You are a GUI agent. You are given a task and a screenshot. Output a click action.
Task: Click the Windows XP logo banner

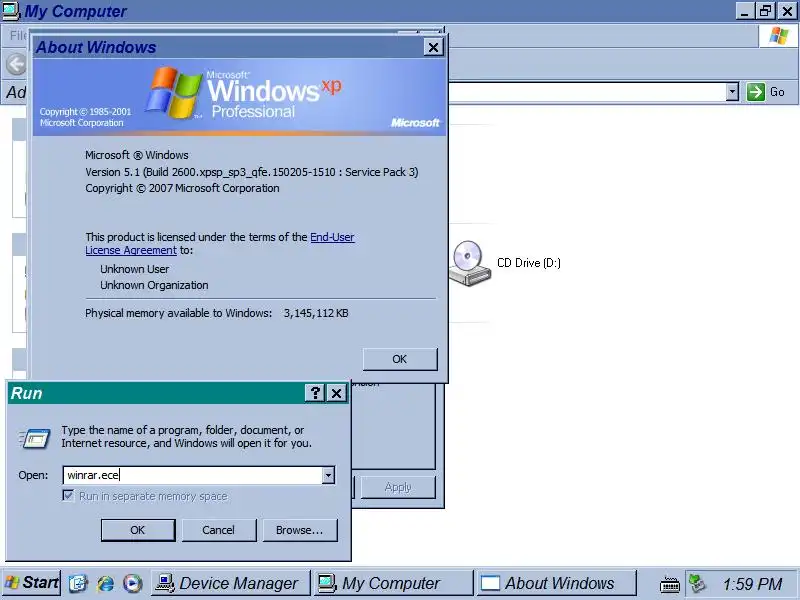click(239, 96)
